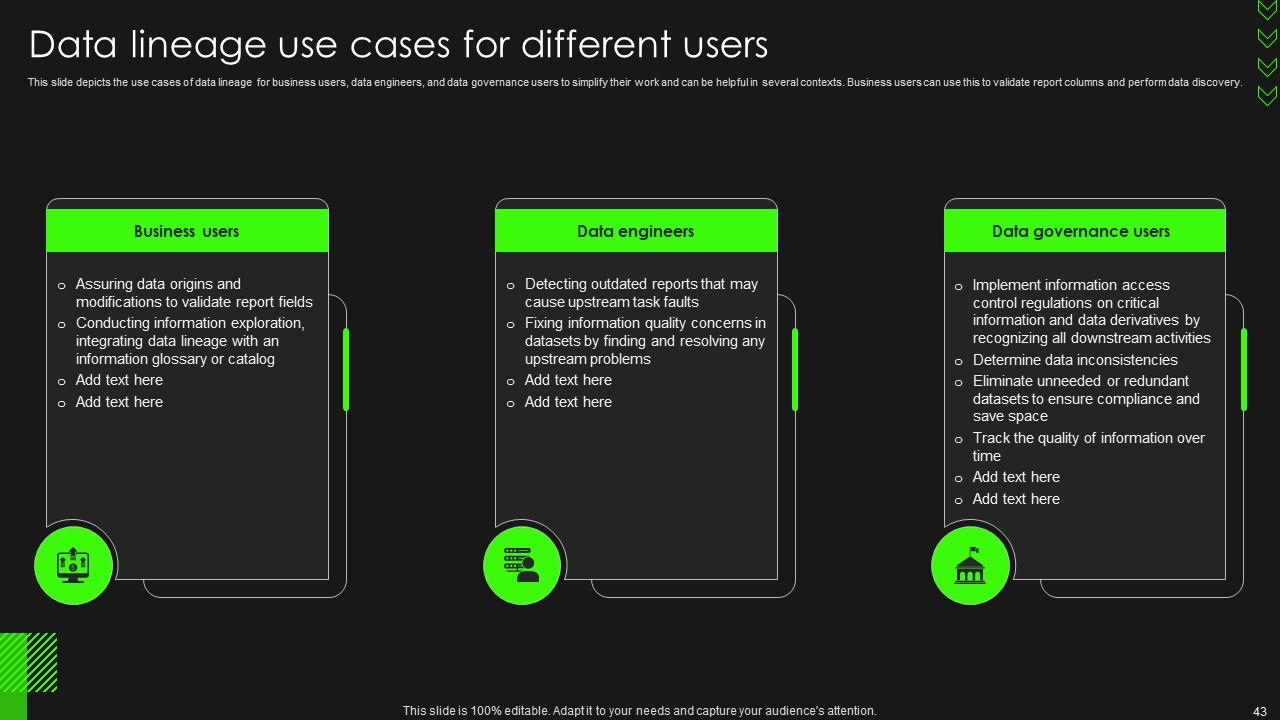
Task: Select the Business users green header
Action: point(187,231)
